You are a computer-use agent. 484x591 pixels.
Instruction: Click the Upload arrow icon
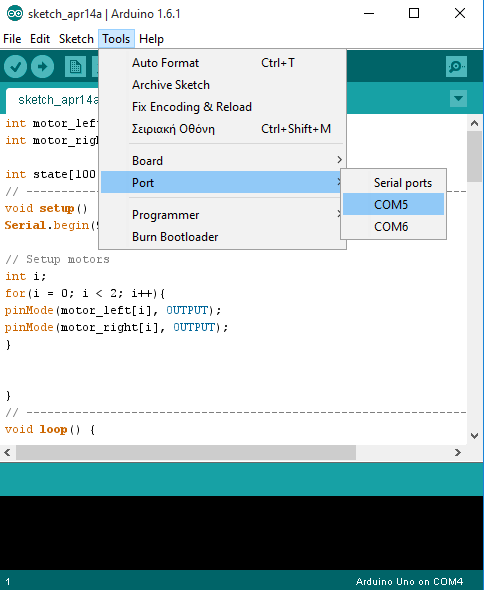pos(42,67)
